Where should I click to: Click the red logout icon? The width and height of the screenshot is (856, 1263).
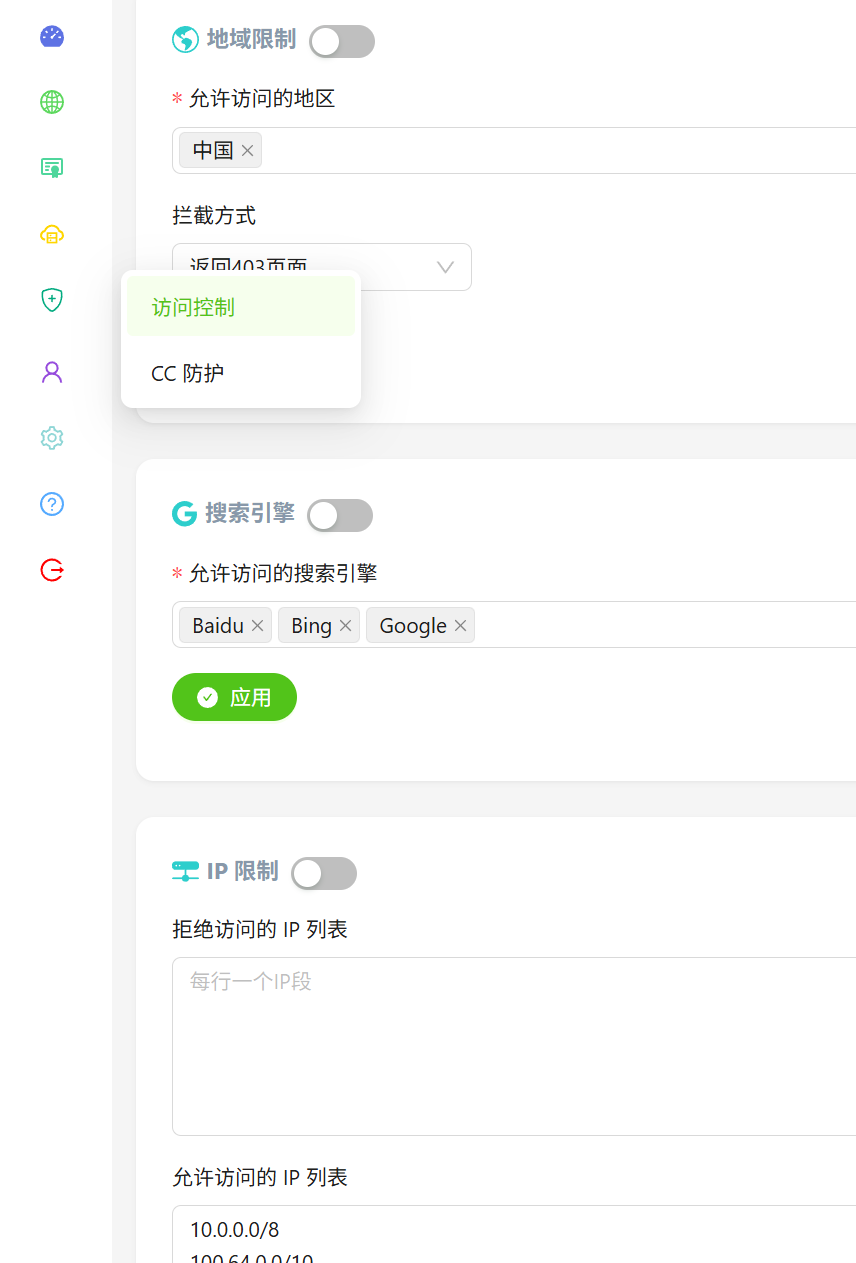pos(51,570)
